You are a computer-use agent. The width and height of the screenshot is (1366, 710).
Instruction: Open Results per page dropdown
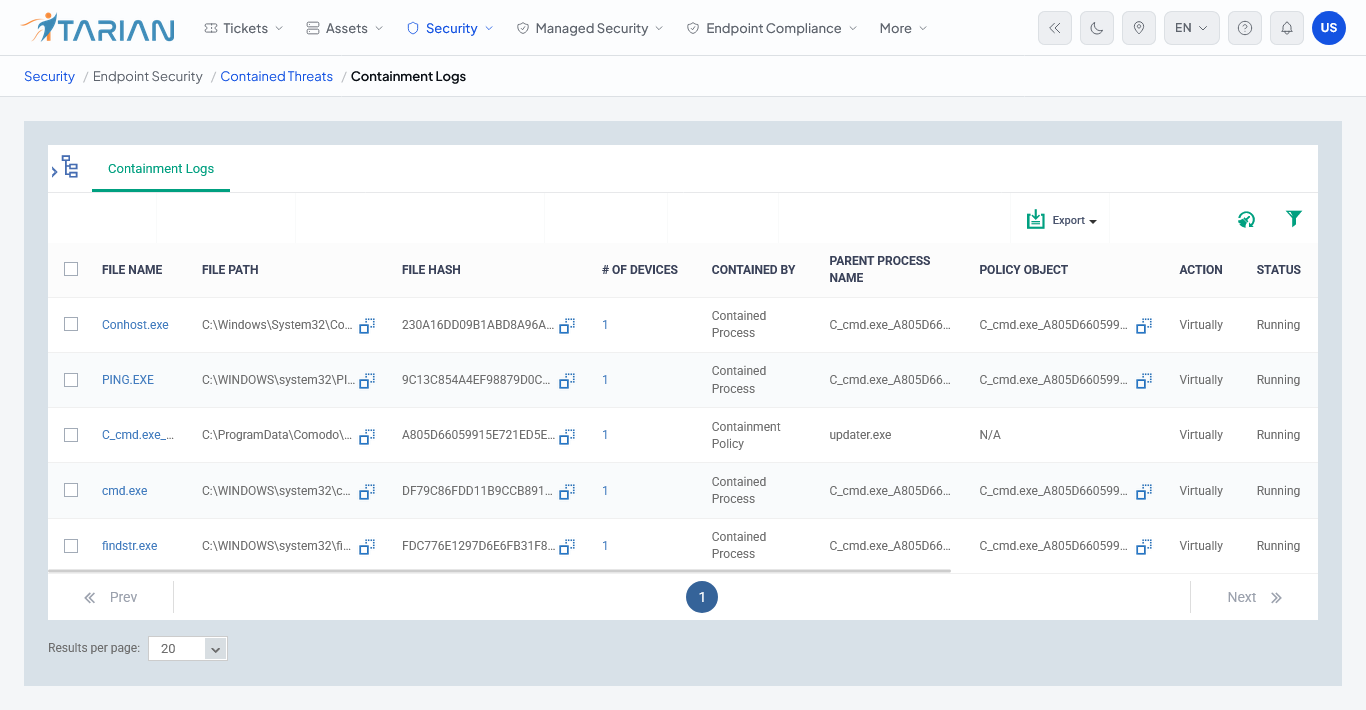click(188, 649)
